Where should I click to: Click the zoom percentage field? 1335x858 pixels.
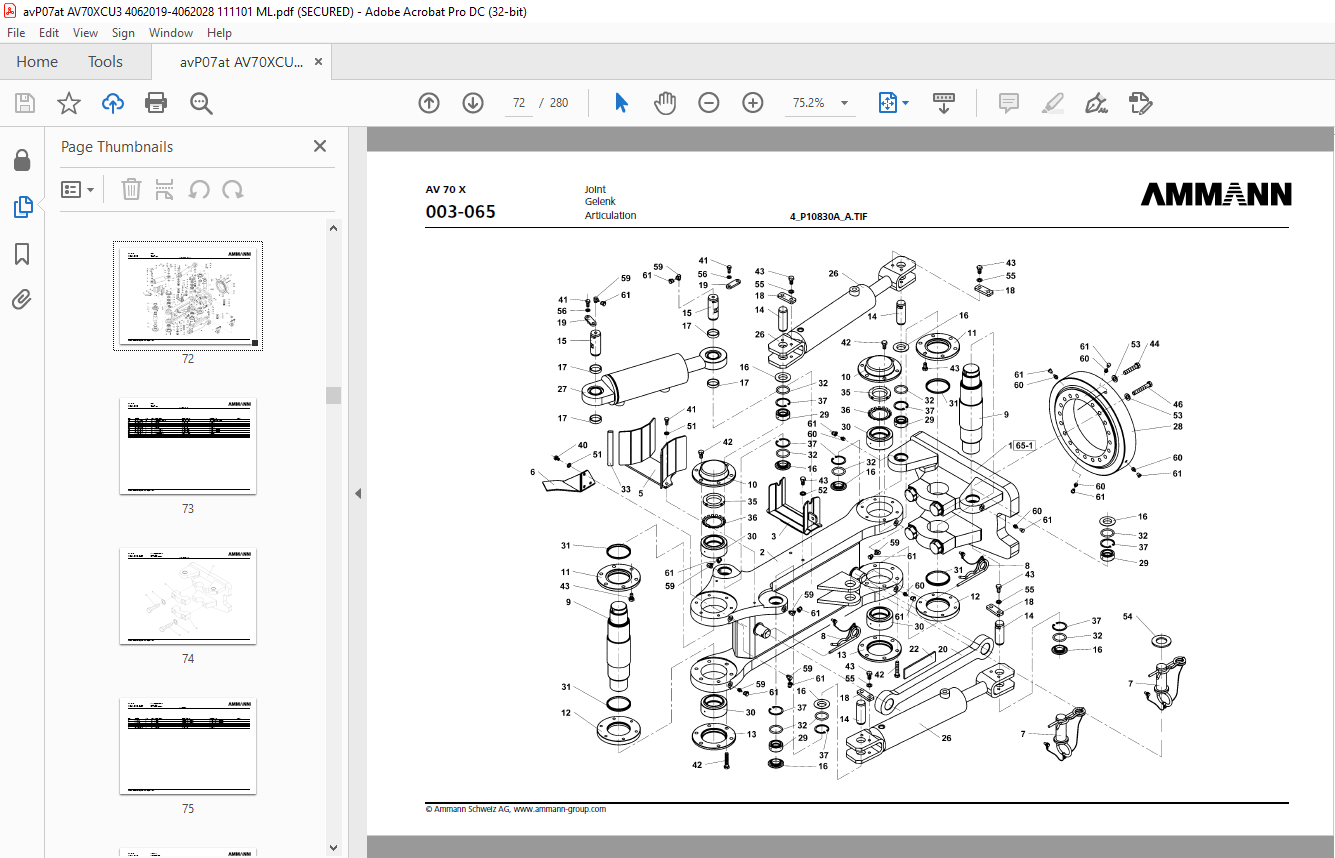click(x=808, y=103)
